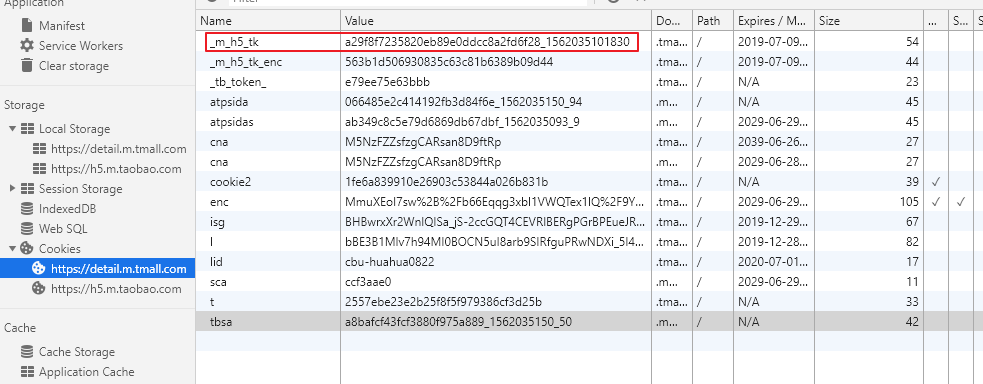Select the _m_h5_tk_enc cookie row
This screenshot has height=384, width=983.
[589, 62]
